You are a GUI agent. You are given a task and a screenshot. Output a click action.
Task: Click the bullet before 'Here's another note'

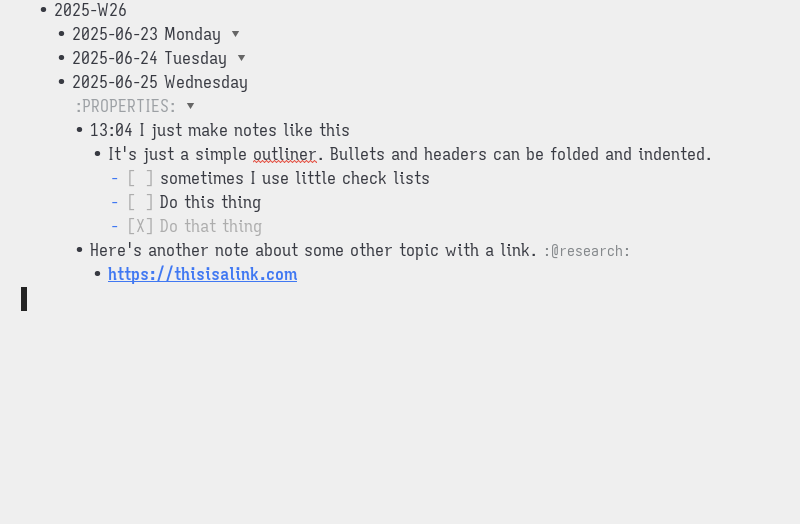[79, 250]
